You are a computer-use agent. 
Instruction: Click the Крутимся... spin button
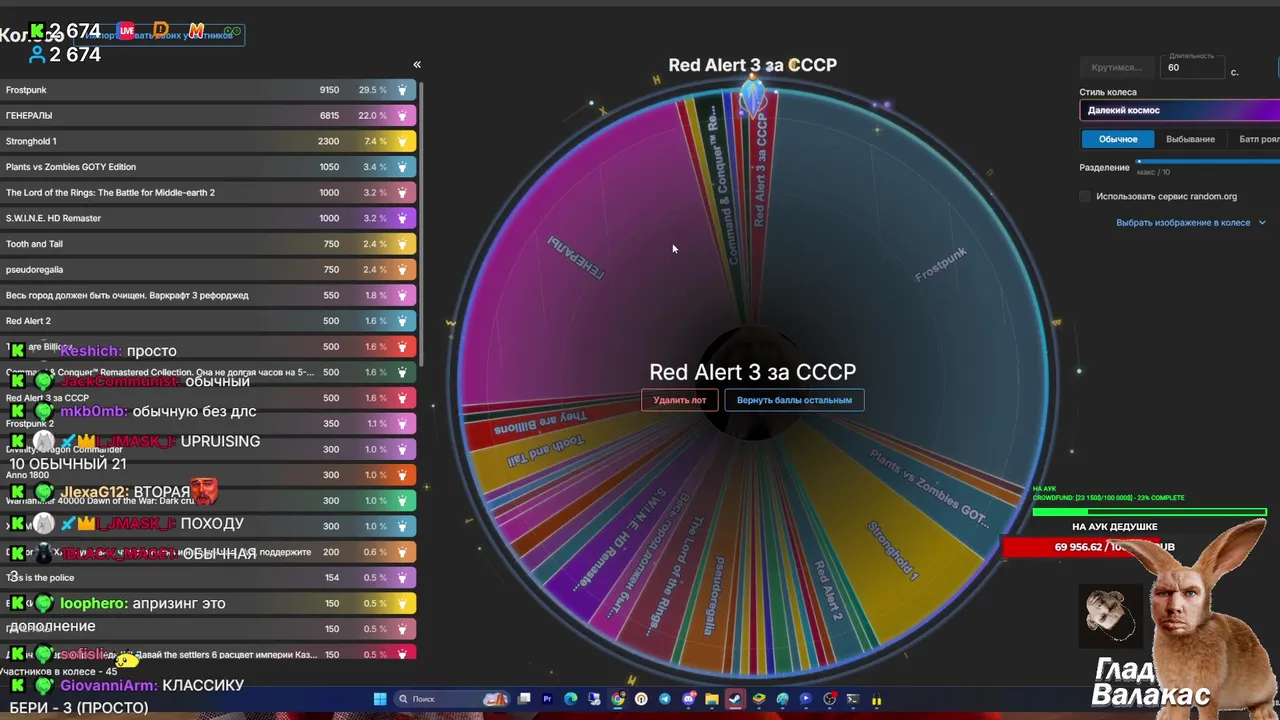pyautogui.click(x=1117, y=67)
